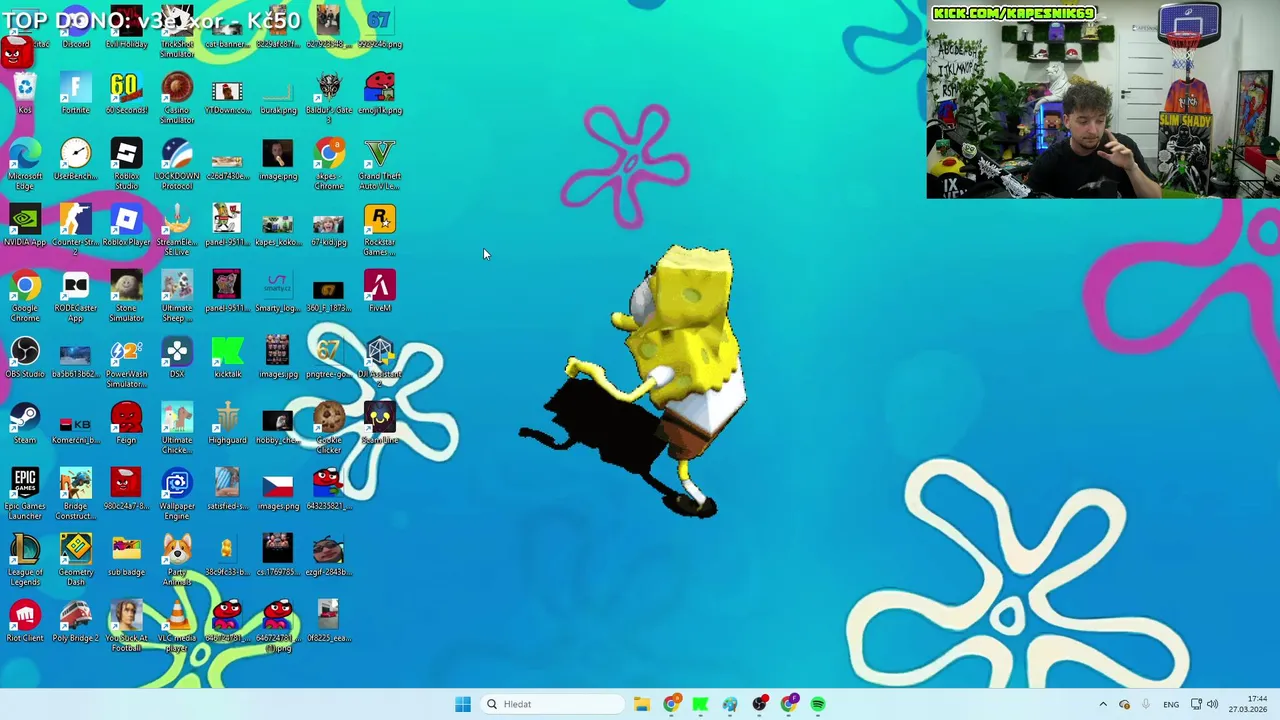This screenshot has width=1280, height=720.
Task: Open the Stone Simulator shortcut
Action: coord(126,297)
